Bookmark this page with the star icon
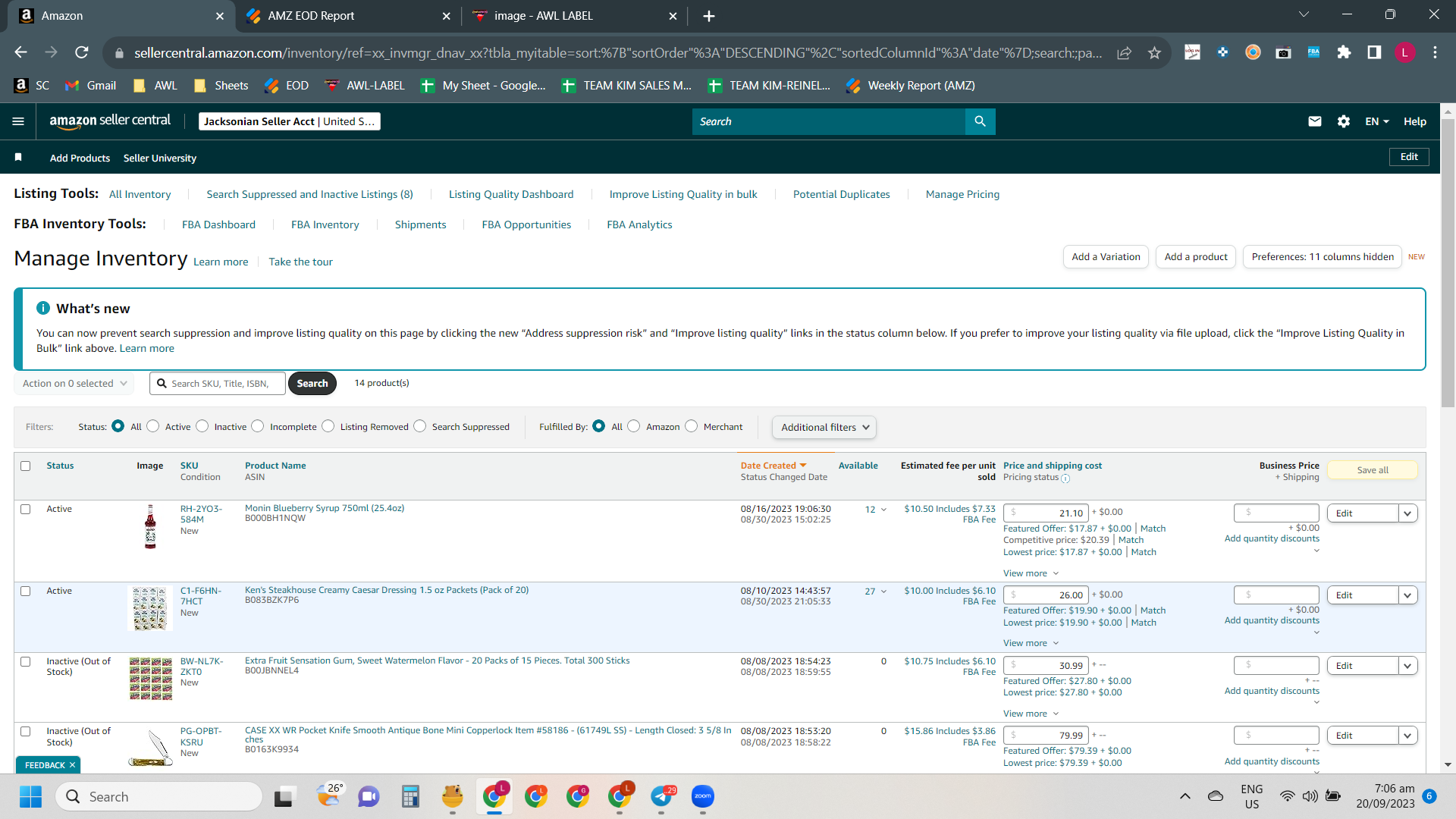 tap(1154, 52)
